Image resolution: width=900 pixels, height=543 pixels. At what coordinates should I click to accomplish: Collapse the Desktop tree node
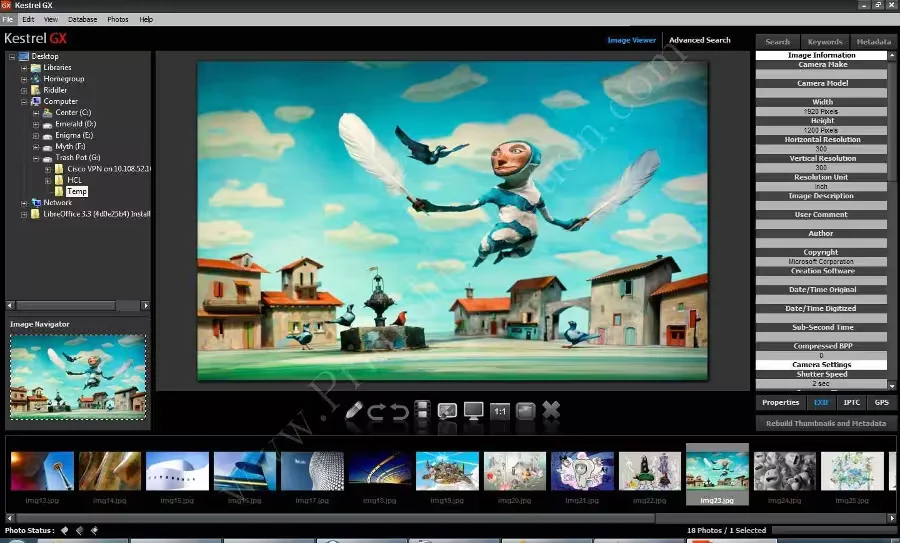[12, 57]
